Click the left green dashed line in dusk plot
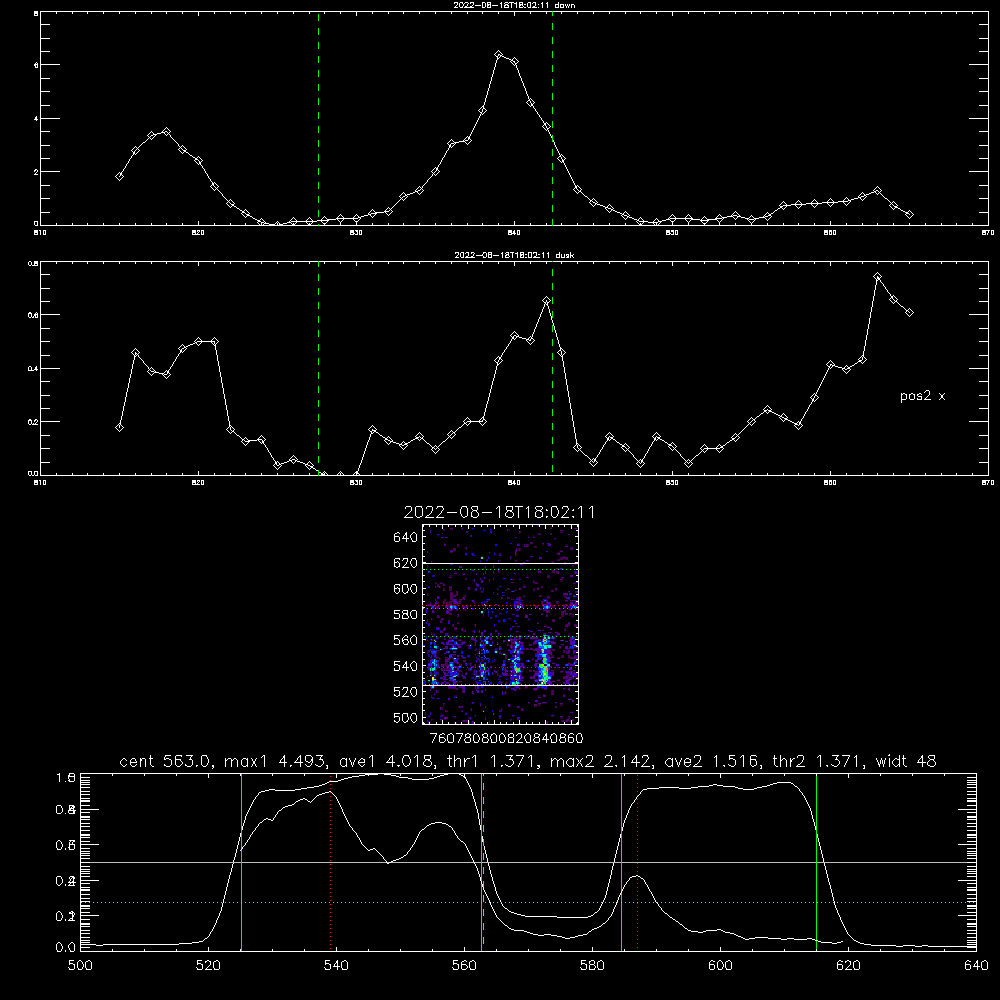The height and width of the screenshot is (1000, 1000). [318, 368]
